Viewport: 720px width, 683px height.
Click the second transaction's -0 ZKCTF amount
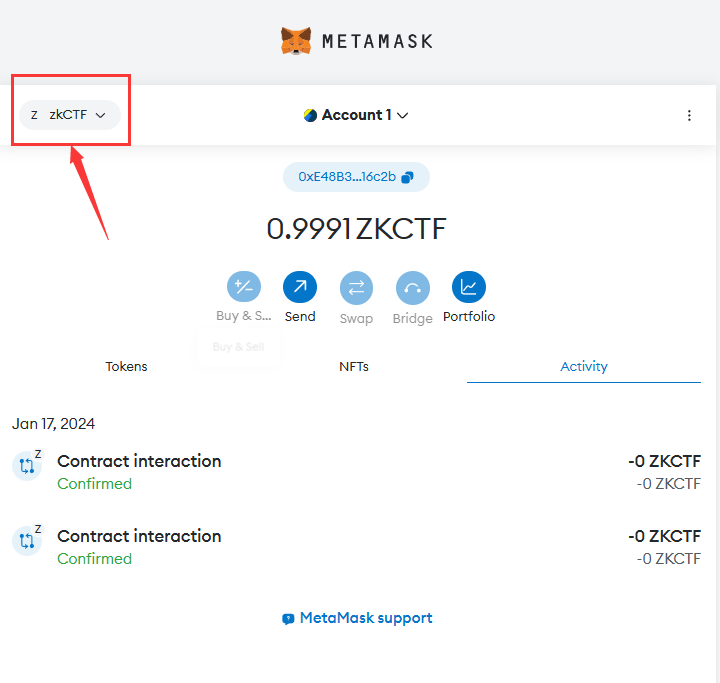click(x=664, y=536)
